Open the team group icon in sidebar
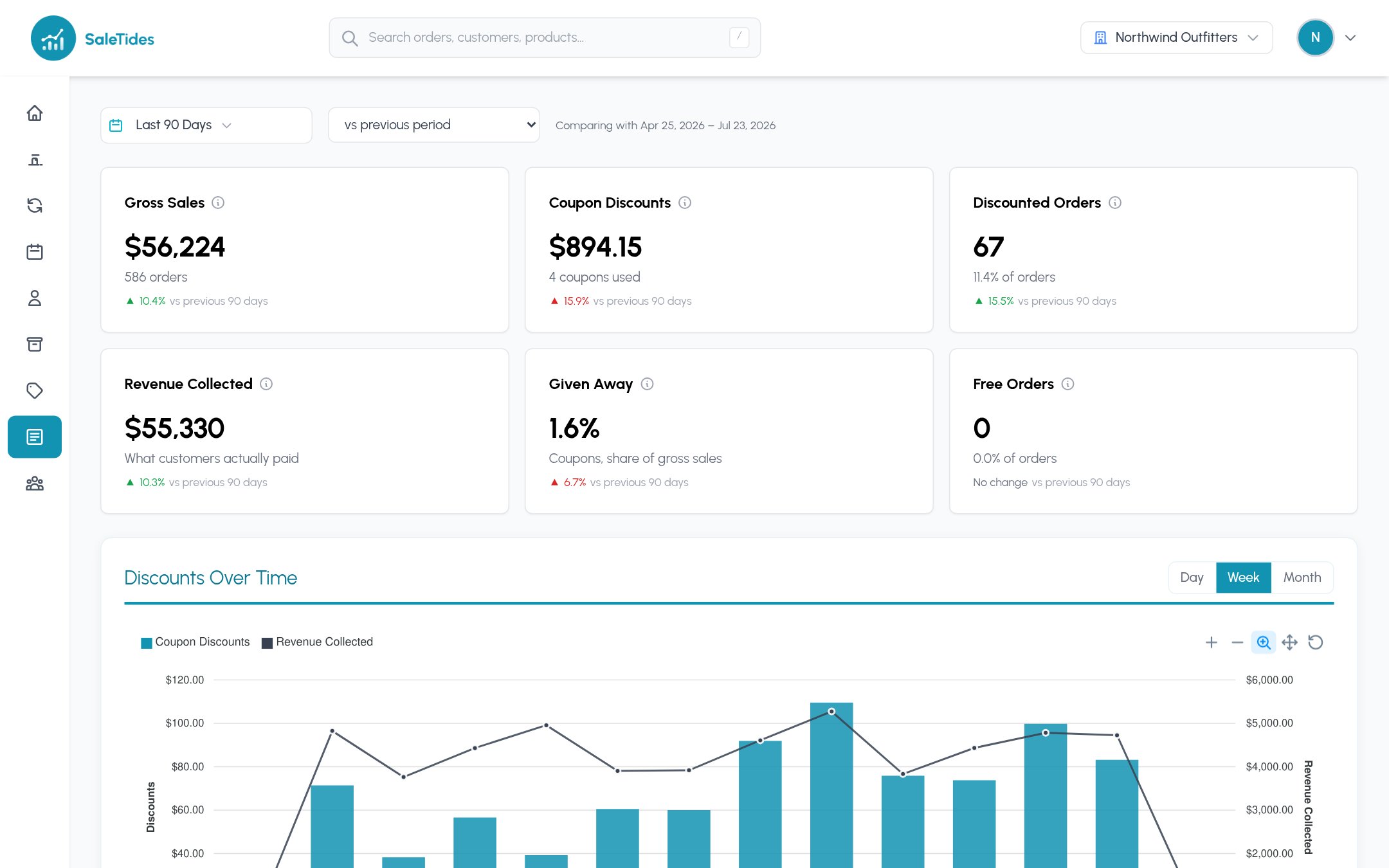Image resolution: width=1389 pixels, height=868 pixels. [x=35, y=484]
